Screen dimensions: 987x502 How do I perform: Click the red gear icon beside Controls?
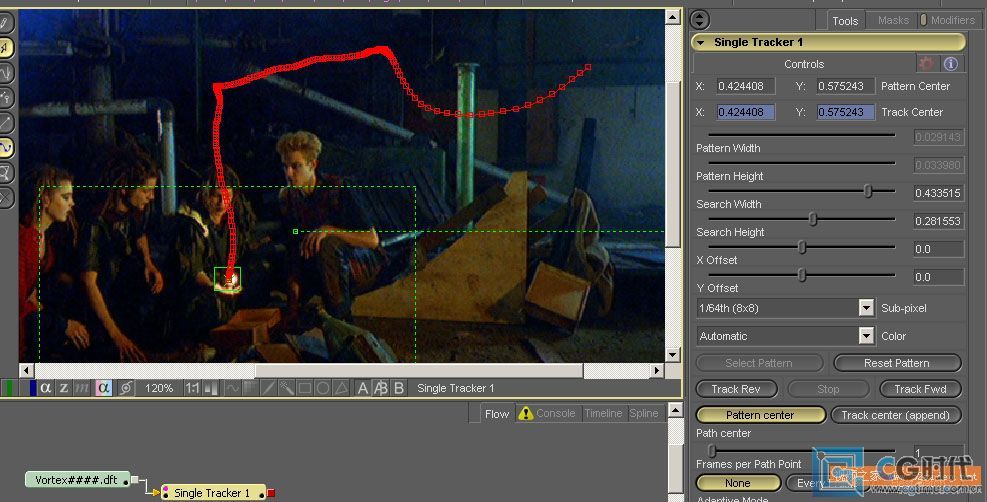coord(926,64)
